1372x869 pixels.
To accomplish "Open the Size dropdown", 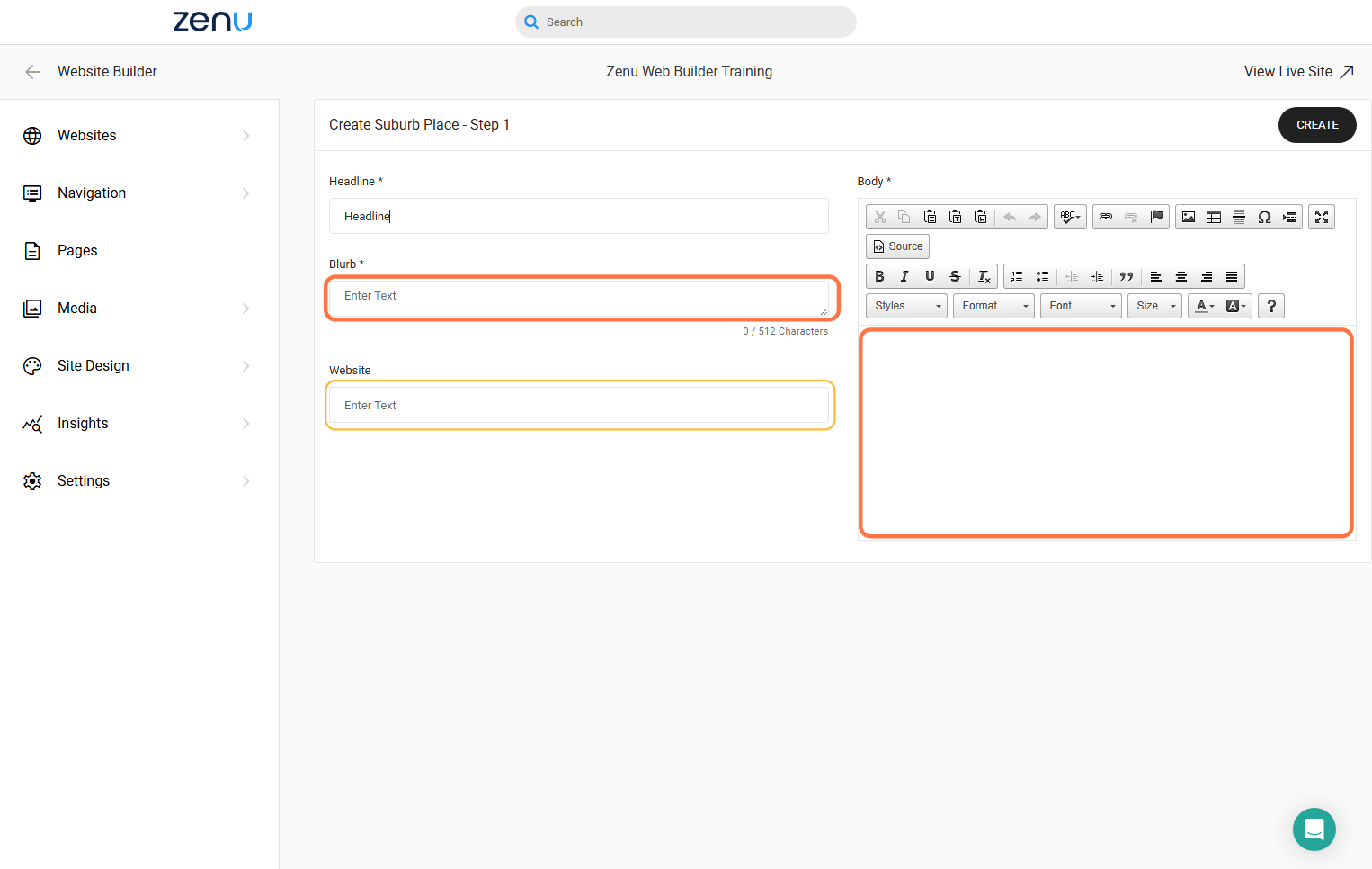I will 1154,306.
